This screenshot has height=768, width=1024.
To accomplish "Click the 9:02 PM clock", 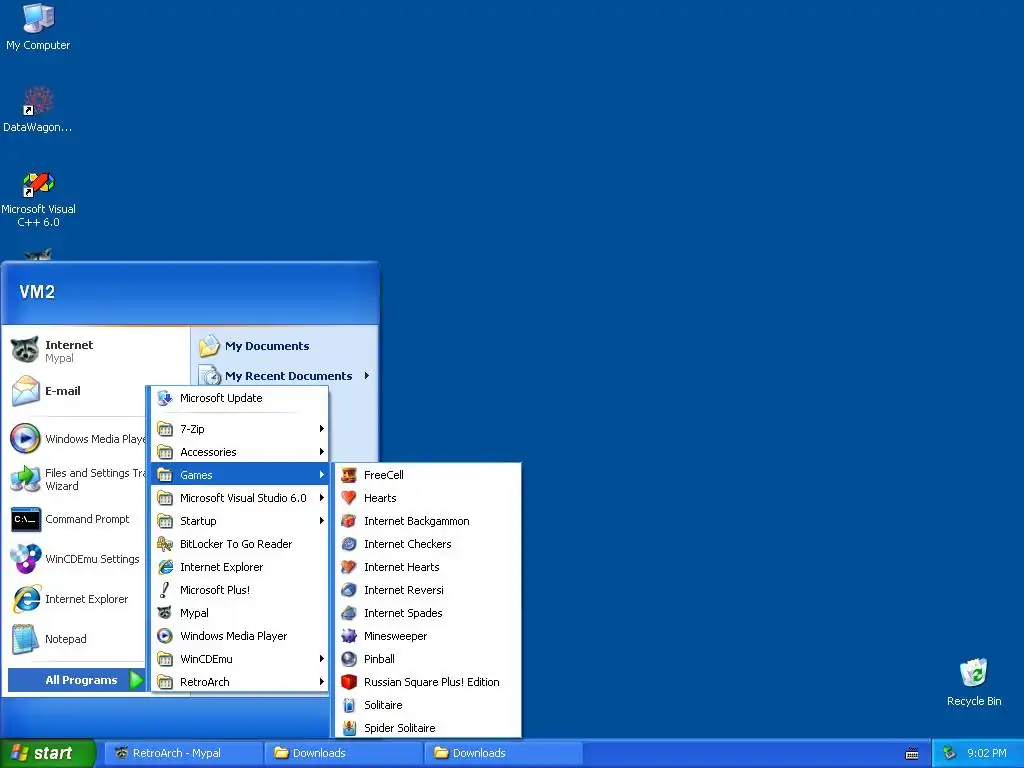I will (x=987, y=753).
